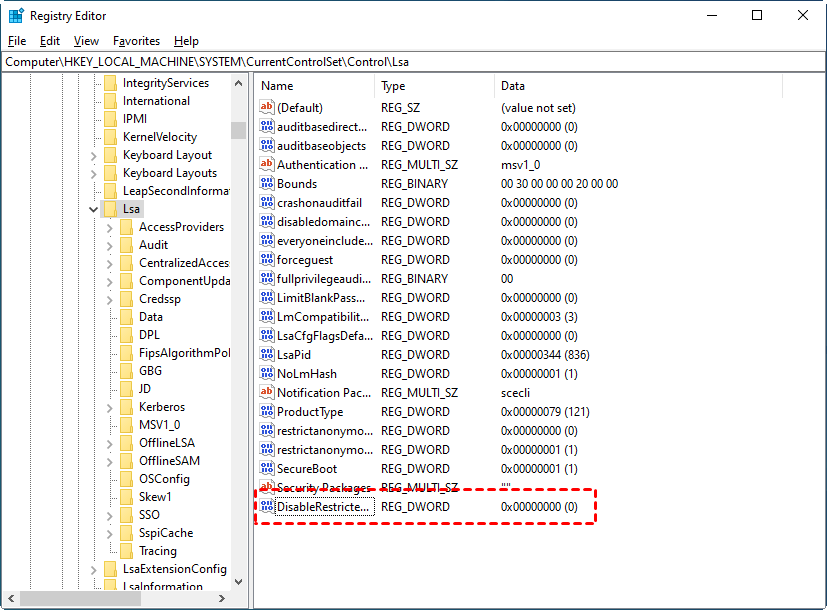This screenshot has width=827, height=610.
Task: Click the GBG folder icon
Action: click(127, 371)
